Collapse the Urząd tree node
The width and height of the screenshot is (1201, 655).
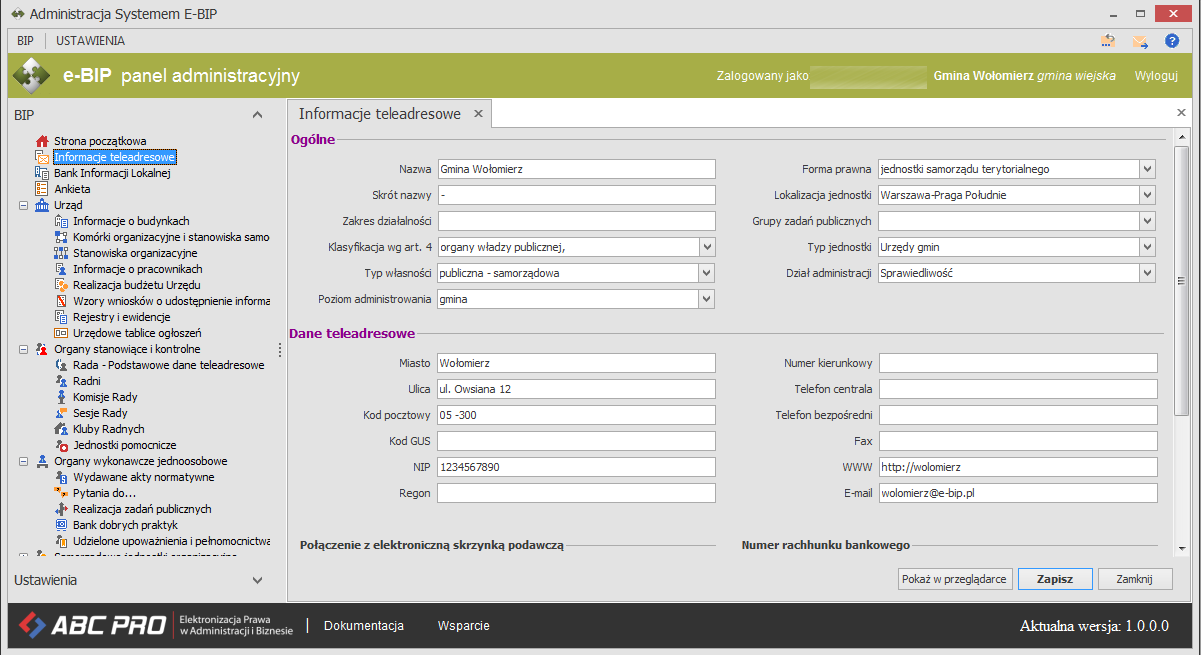click(23, 205)
